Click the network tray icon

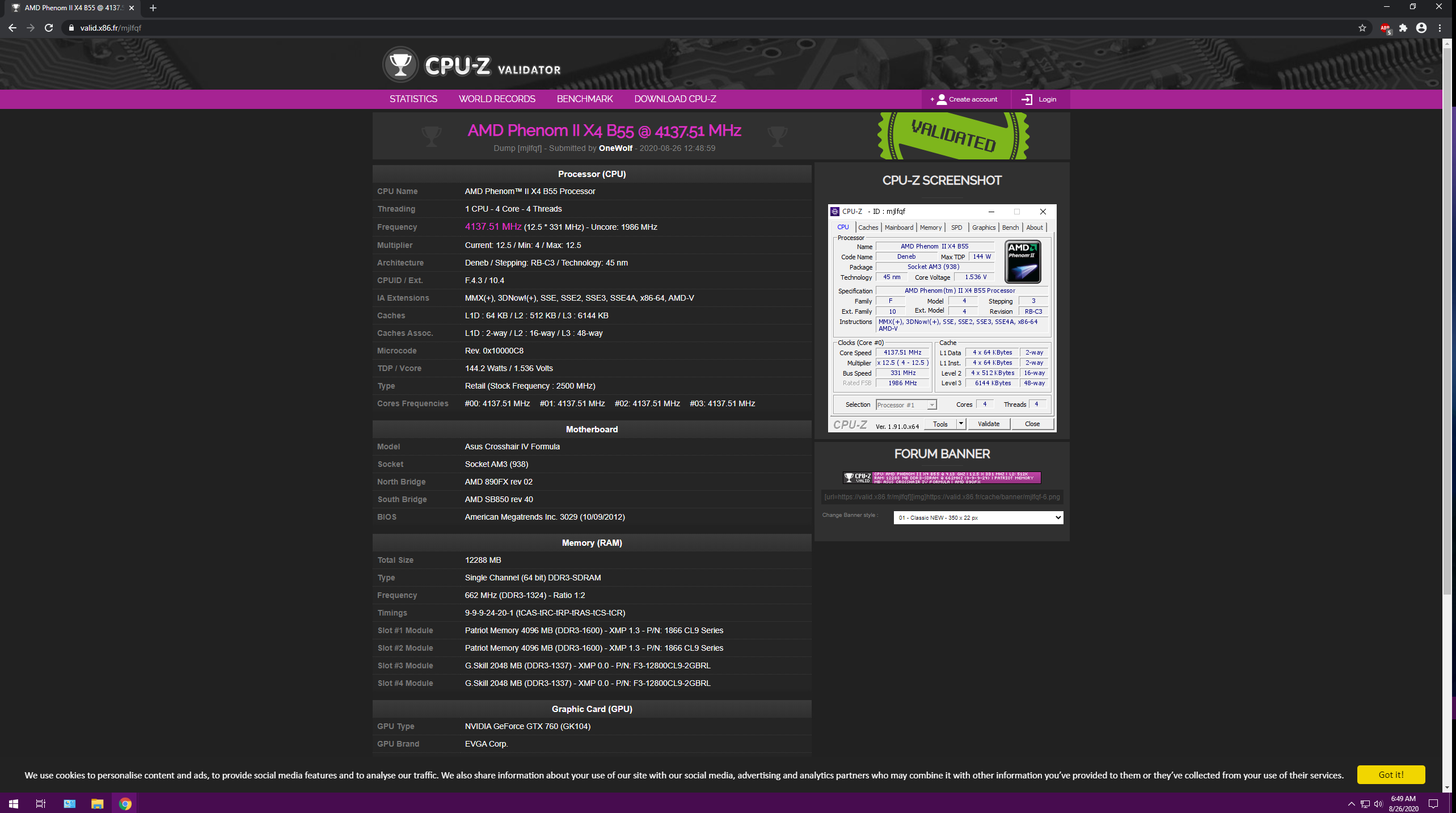[1365, 804]
